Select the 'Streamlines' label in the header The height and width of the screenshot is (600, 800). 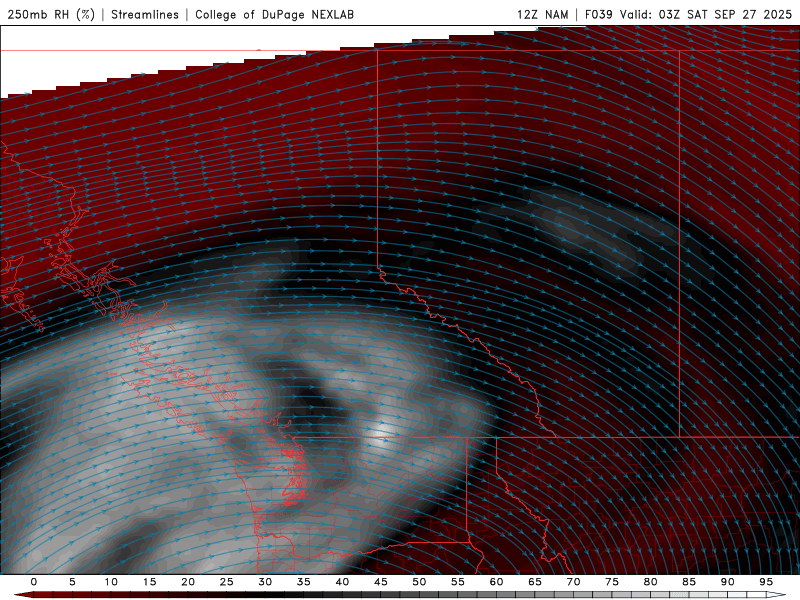[145, 14]
